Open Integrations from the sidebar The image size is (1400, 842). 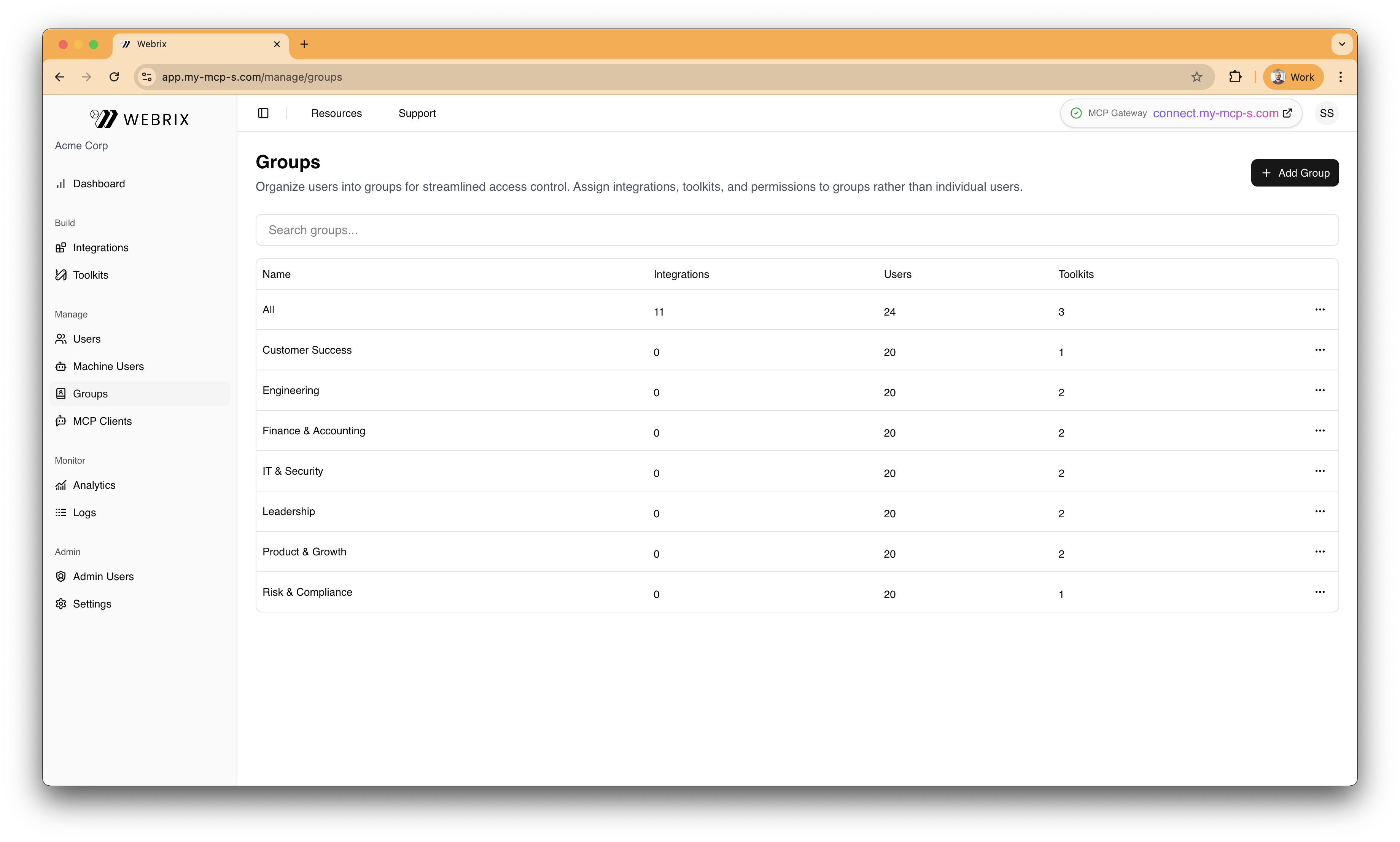coord(100,247)
